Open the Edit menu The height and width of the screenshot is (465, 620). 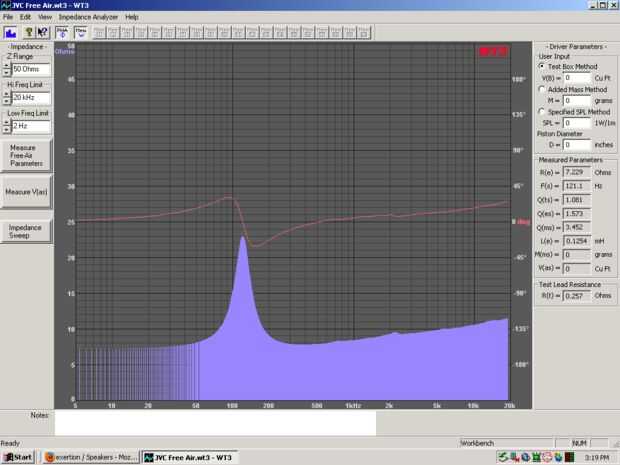point(25,17)
